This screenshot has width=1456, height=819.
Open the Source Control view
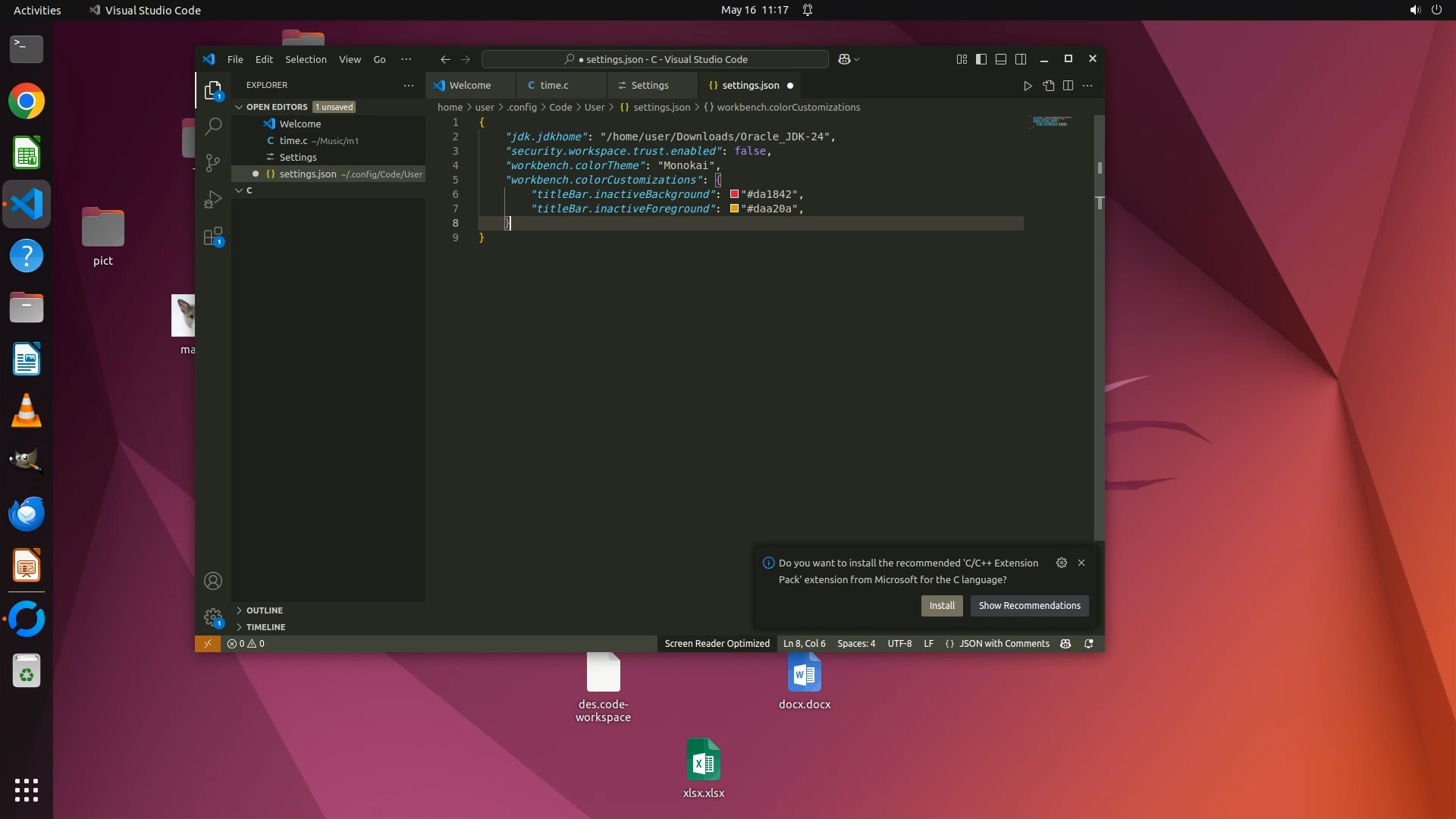(x=213, y=162)
